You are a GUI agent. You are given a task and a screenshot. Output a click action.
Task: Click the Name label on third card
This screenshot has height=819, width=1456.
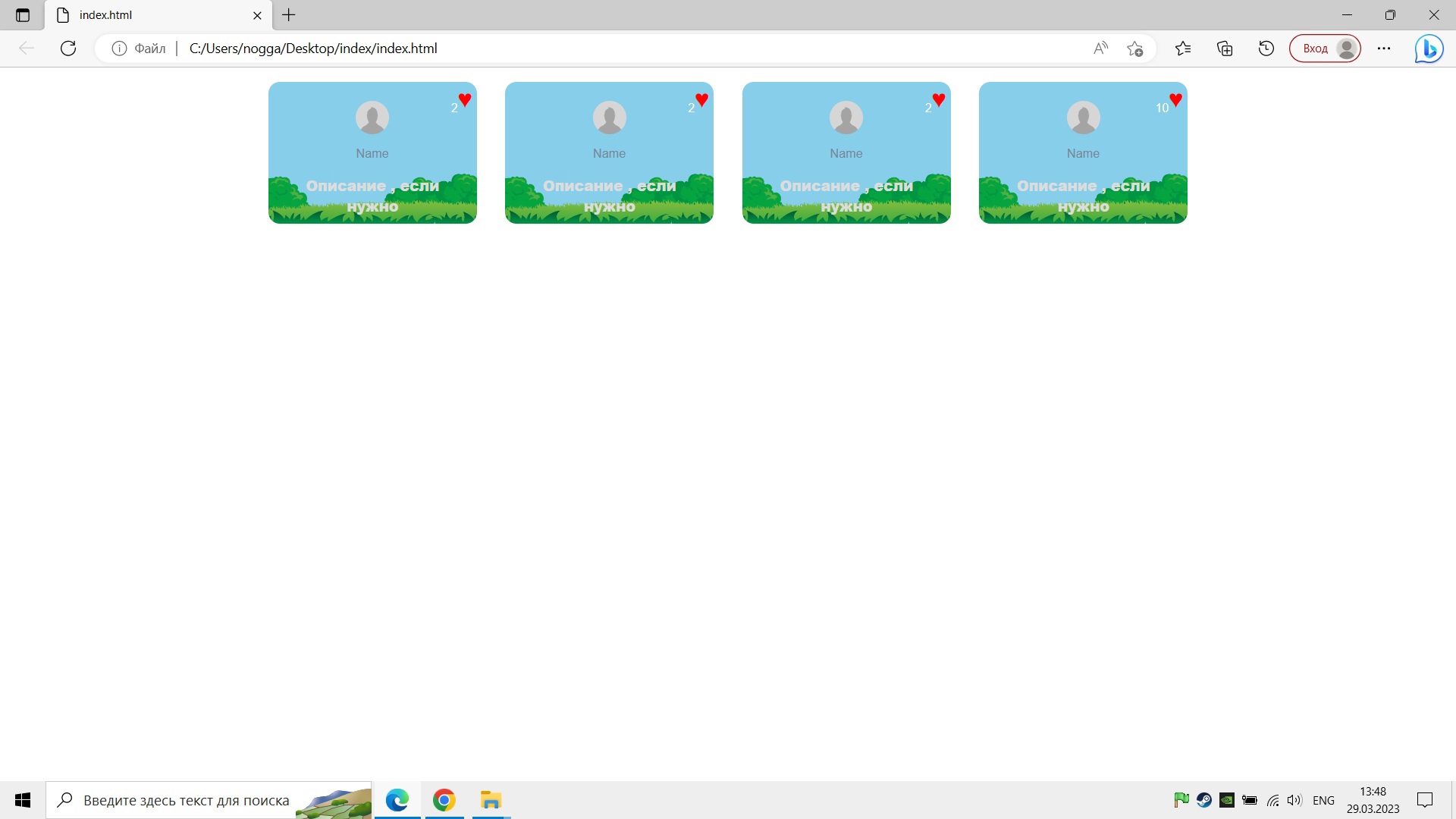tap(846, 153)
